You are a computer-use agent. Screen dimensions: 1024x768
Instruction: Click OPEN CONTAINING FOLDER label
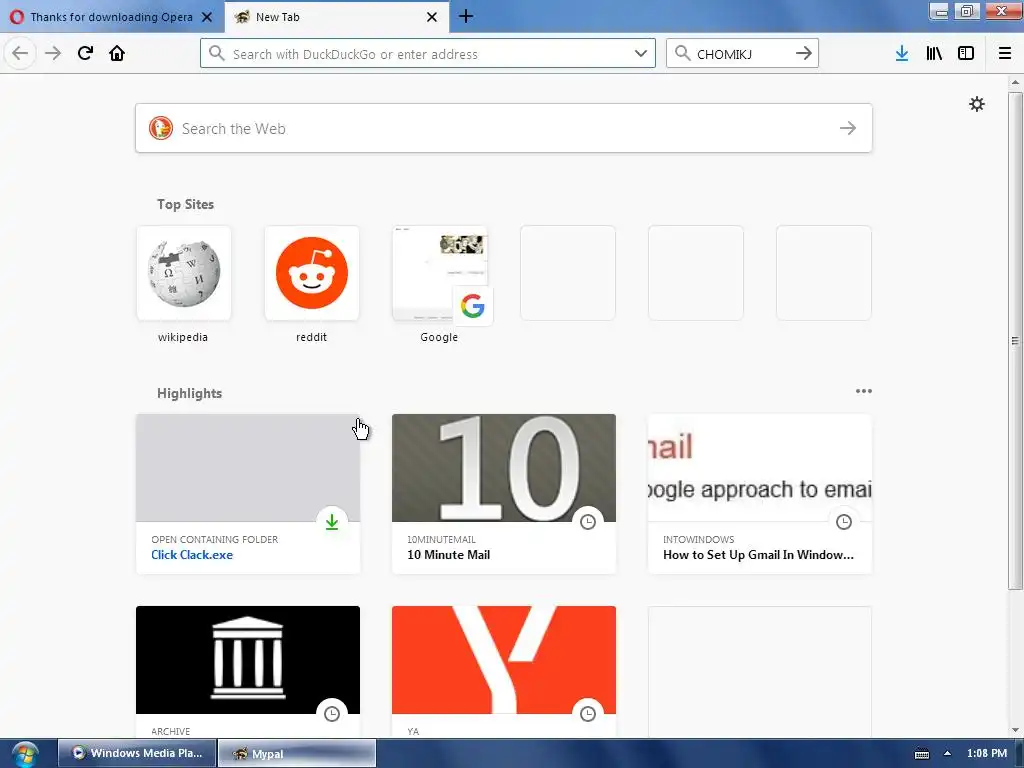(x=215, y=539)
